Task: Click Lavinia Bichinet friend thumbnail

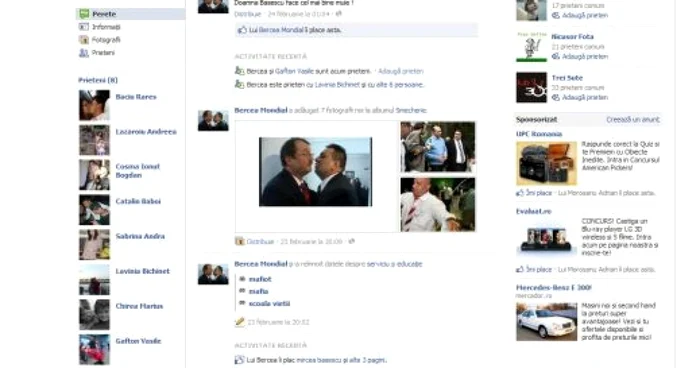Action: (94, 280)
